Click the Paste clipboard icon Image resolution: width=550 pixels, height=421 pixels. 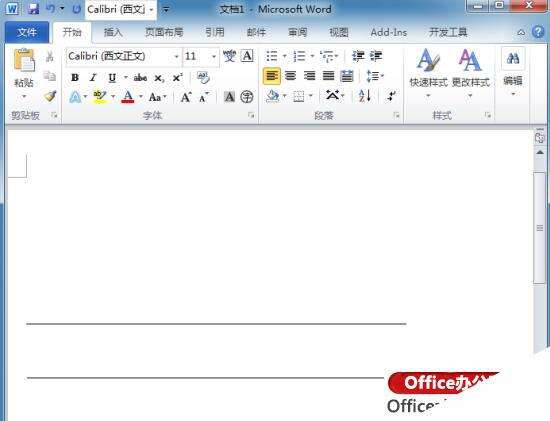tap(24, 60)
